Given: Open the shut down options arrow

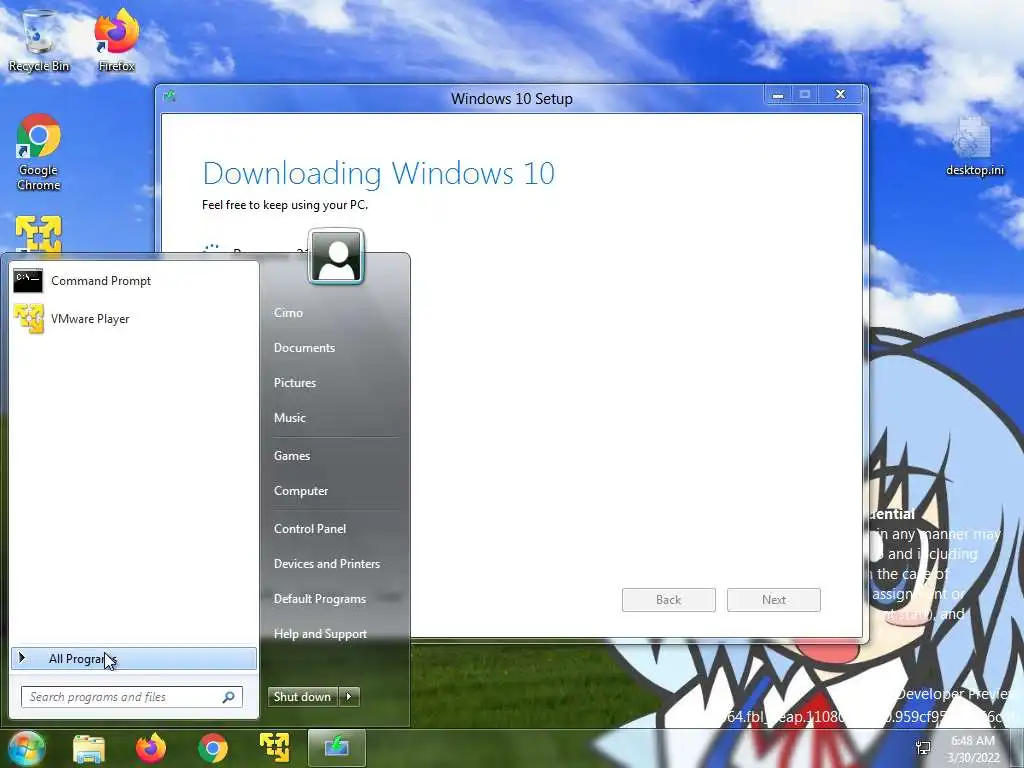Looking at the screenshot, I should [x=349, y=697].
